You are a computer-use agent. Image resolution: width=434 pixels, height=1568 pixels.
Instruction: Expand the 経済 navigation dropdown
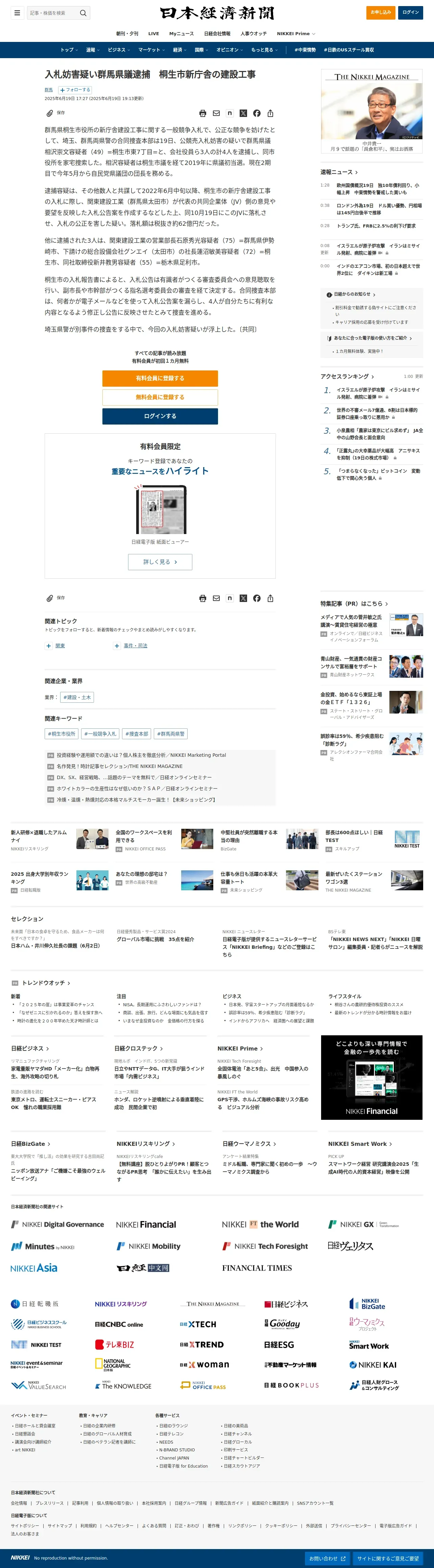point(180,50)
